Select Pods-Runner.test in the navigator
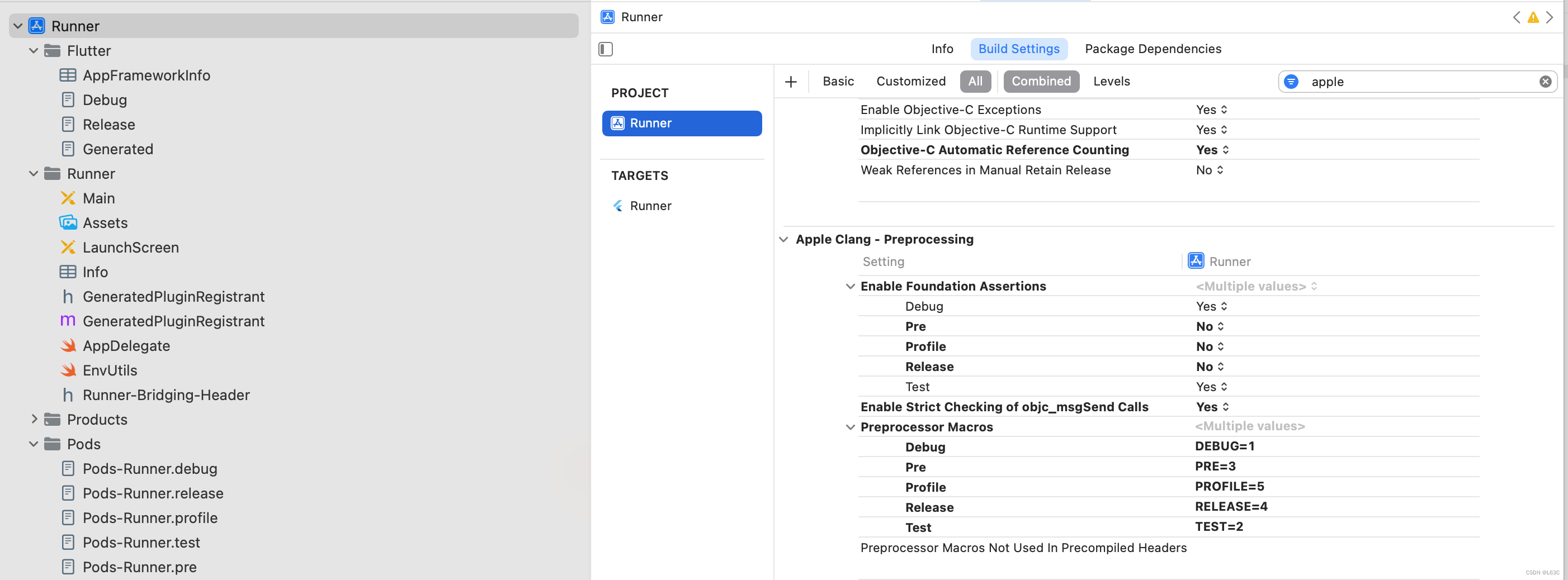 point(141,543)
